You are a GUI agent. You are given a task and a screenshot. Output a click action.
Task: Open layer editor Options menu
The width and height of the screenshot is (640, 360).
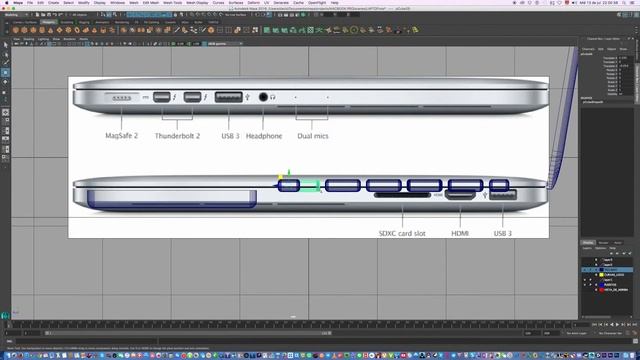pos(600,248)
